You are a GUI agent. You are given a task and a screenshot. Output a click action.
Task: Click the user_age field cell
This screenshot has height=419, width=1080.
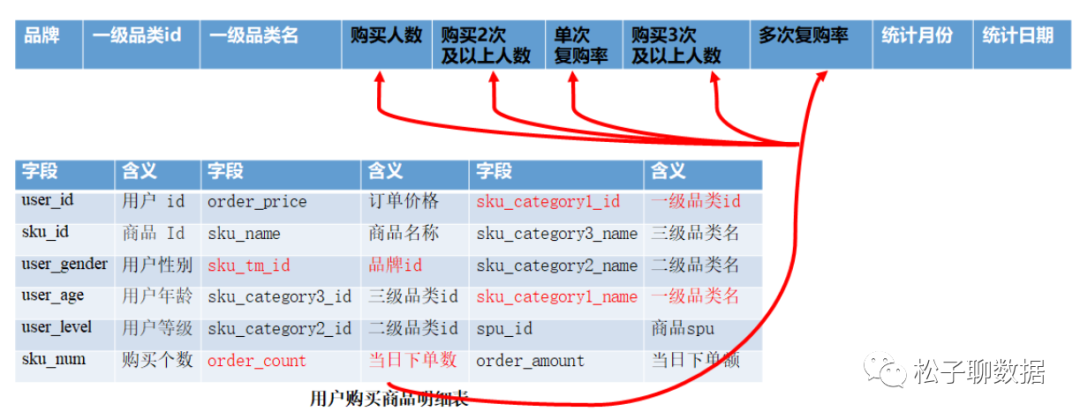click(x=65, y=303)
